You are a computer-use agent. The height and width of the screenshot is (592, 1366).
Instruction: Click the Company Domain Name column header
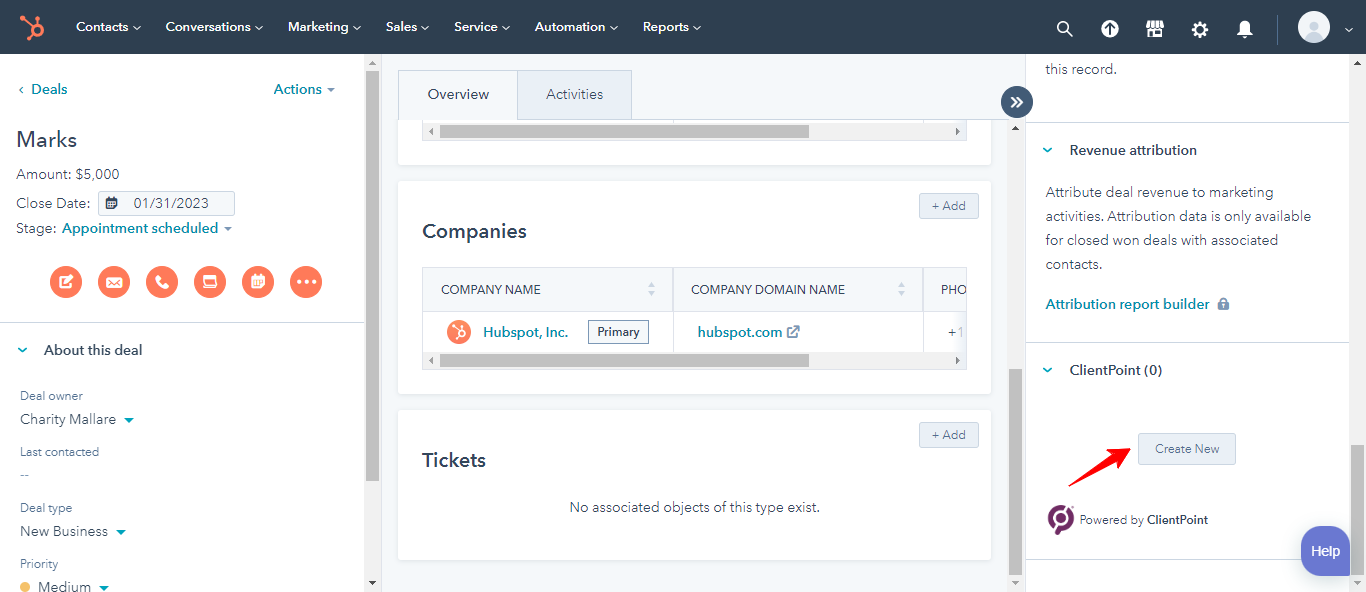click(x=798, y=290)
